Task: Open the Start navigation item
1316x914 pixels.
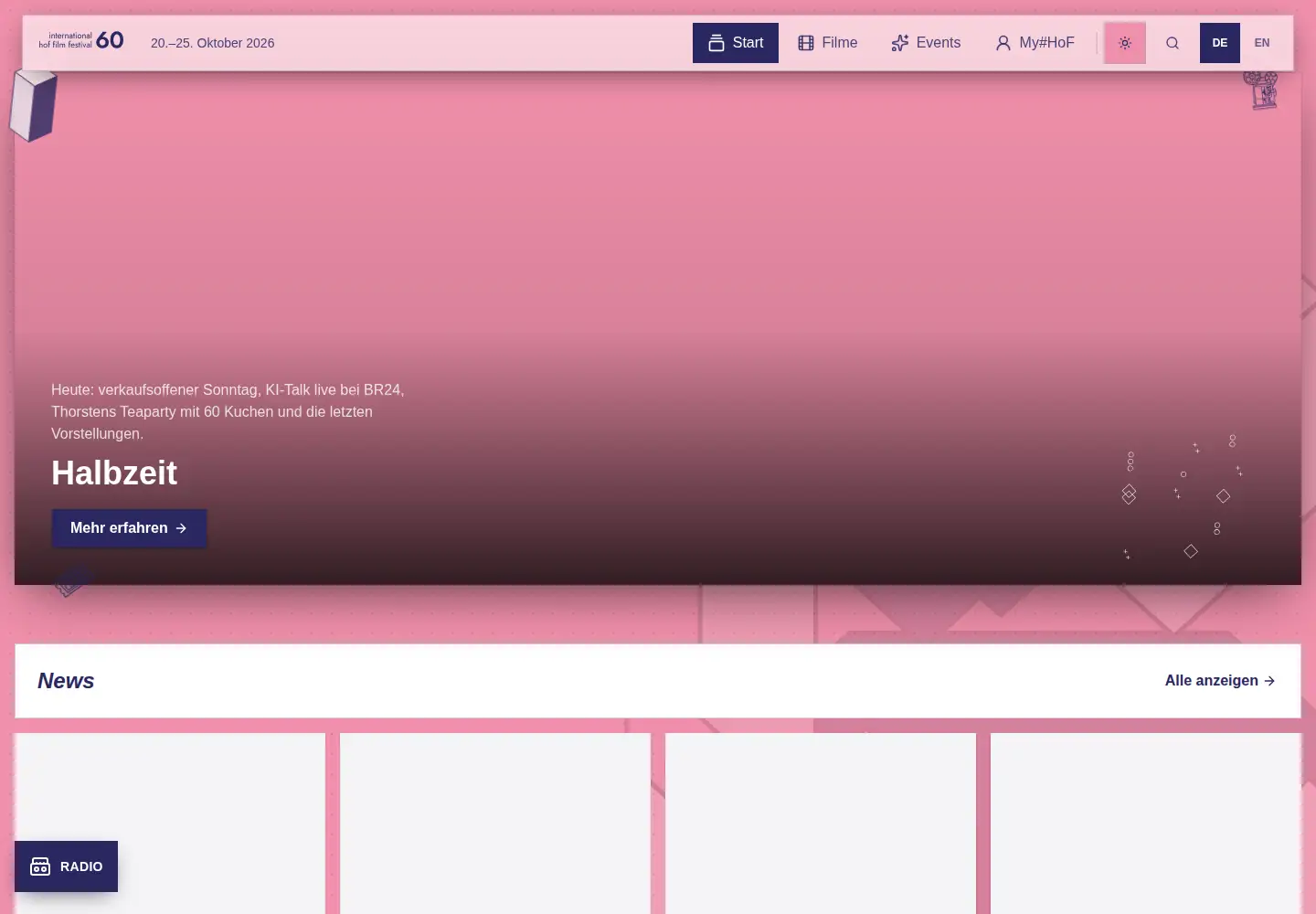Action: (736, 43)
